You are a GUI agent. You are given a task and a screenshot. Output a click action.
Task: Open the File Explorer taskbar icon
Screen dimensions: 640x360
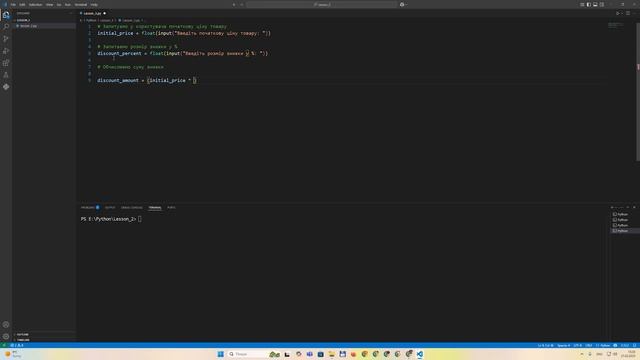tap(331, 354)
